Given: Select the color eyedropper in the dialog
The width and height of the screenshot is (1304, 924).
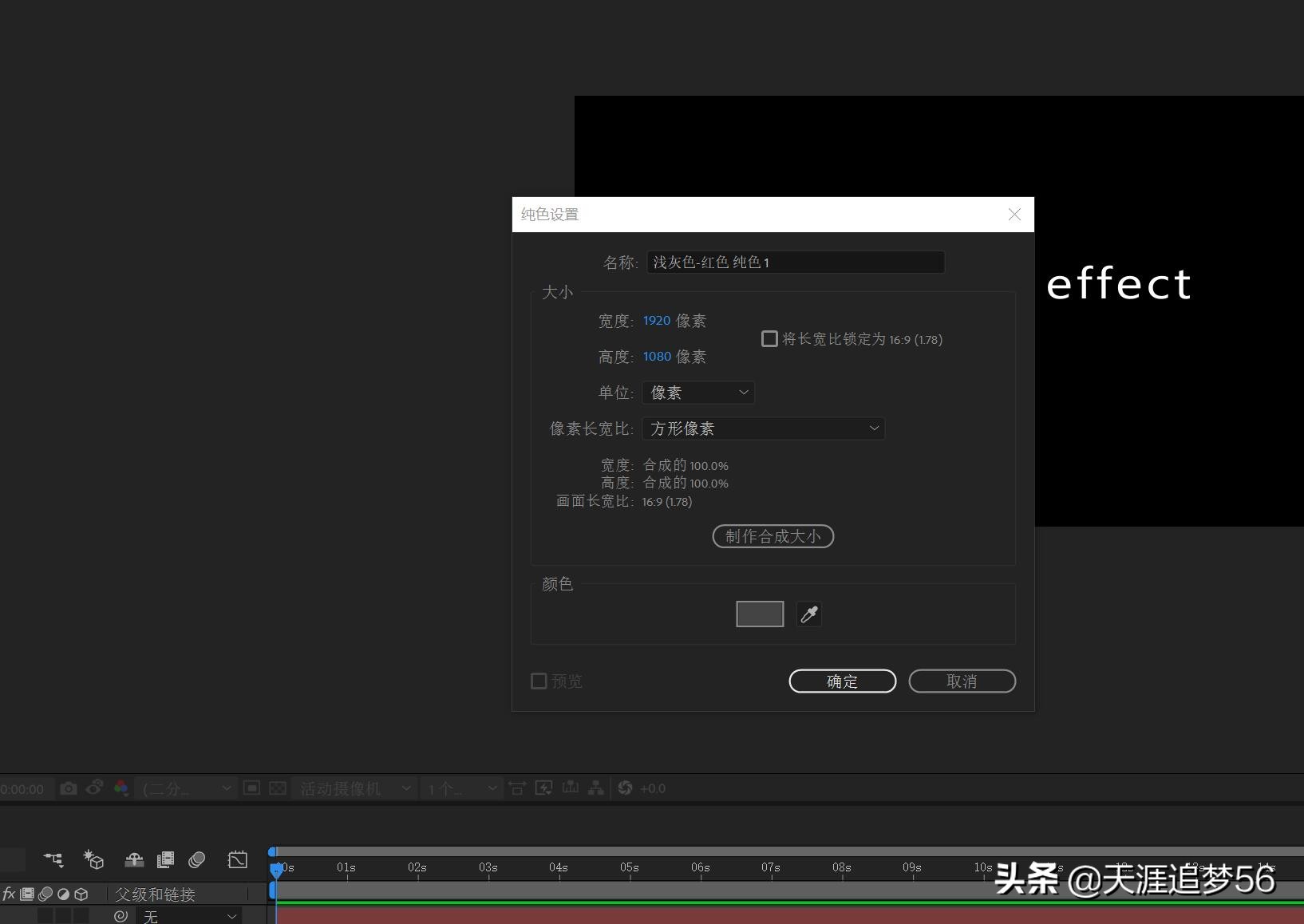Looking at the screenshot, I should pos(809,614).
